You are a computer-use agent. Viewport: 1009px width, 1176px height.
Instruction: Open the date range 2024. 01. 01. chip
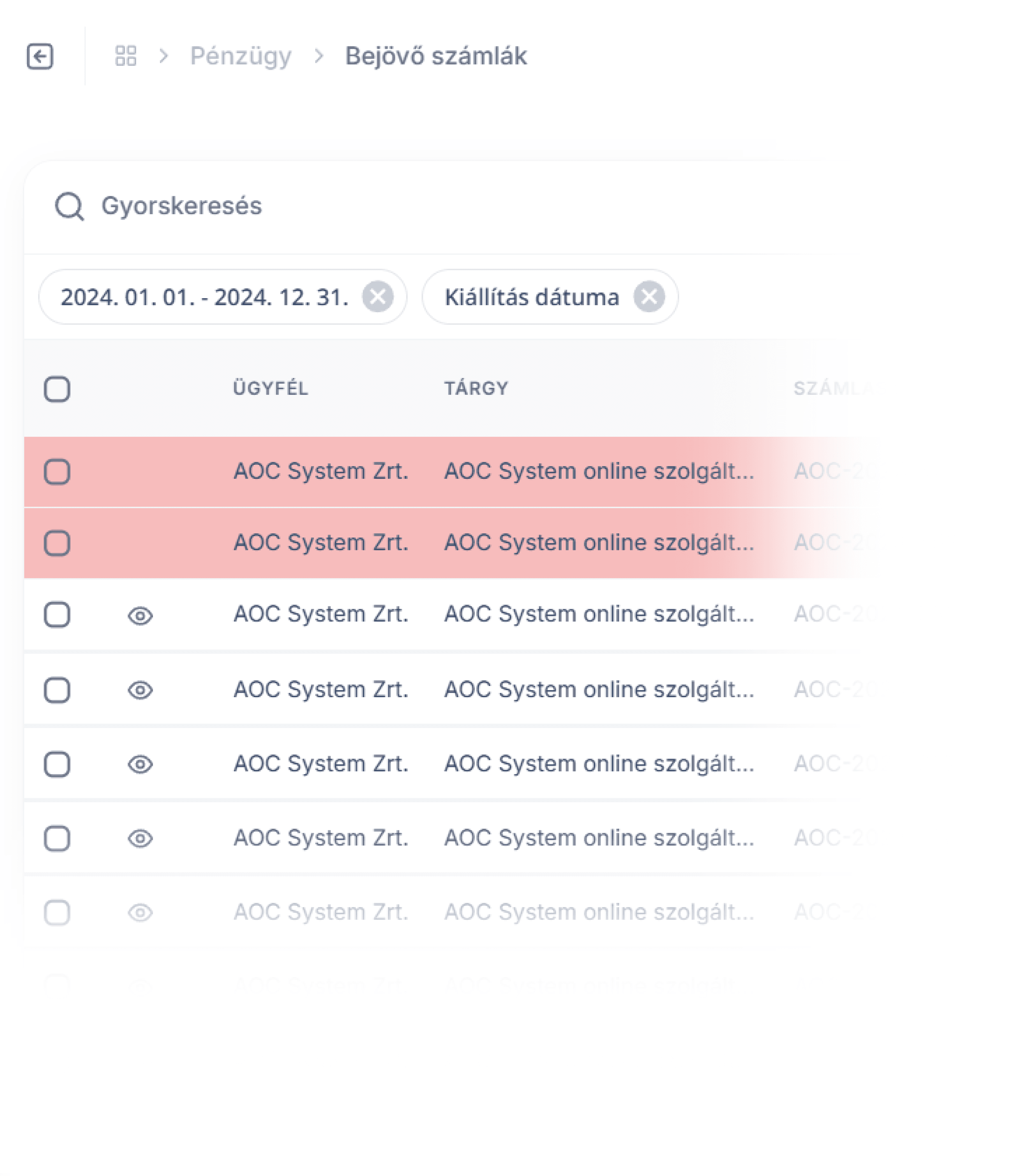[x=204, y=297]
